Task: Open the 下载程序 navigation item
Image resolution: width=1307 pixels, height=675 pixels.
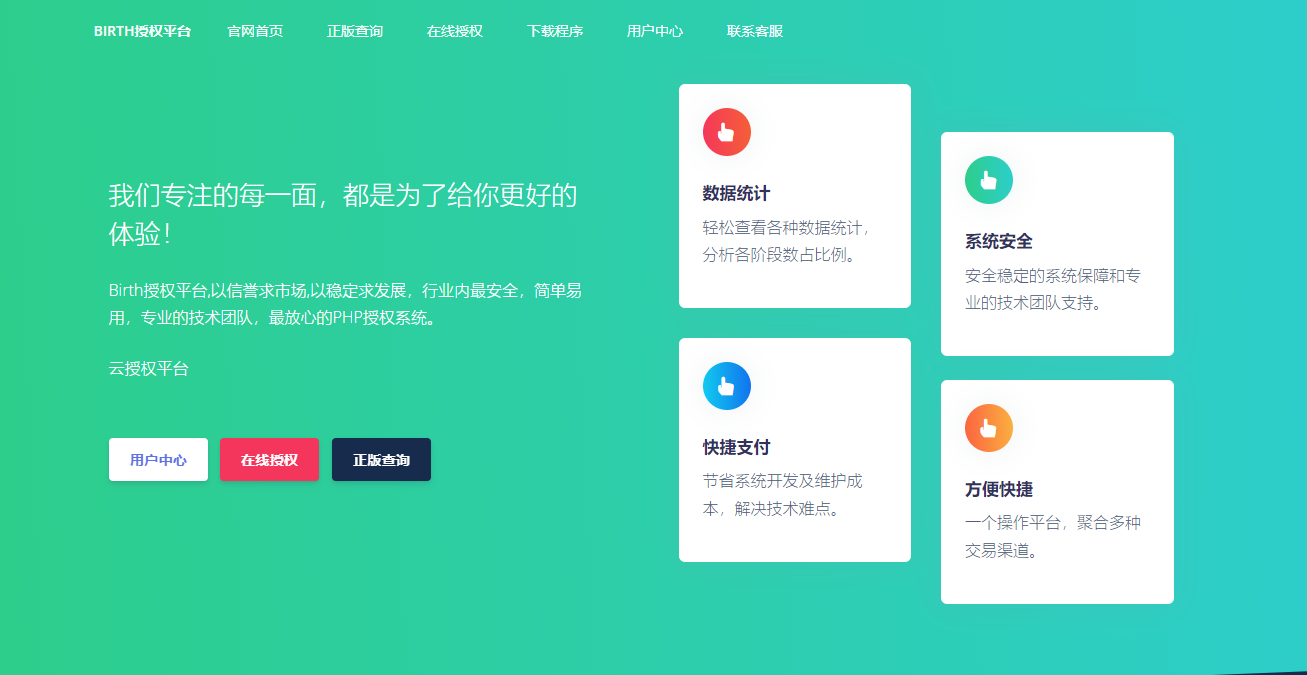Action: tap(555, 31)
